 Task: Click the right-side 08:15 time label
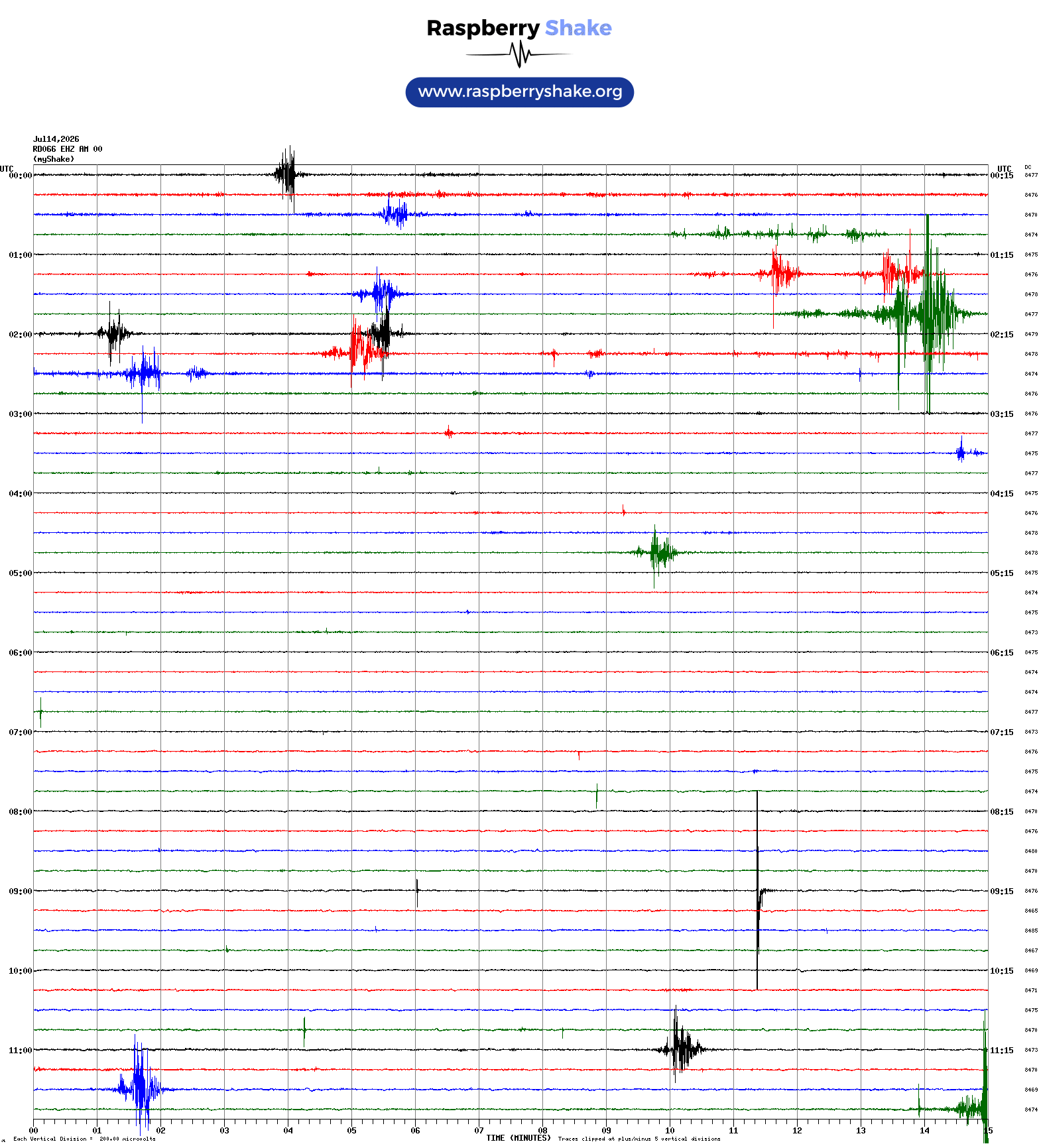pos(1002,812)
